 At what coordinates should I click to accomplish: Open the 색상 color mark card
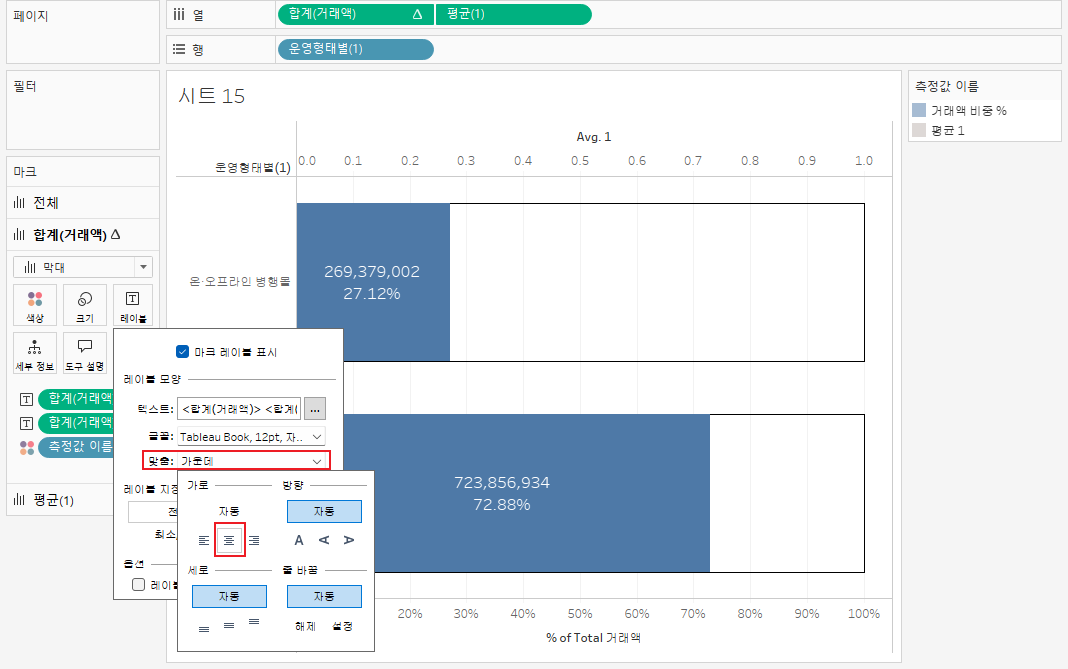(x=35, y=305)
